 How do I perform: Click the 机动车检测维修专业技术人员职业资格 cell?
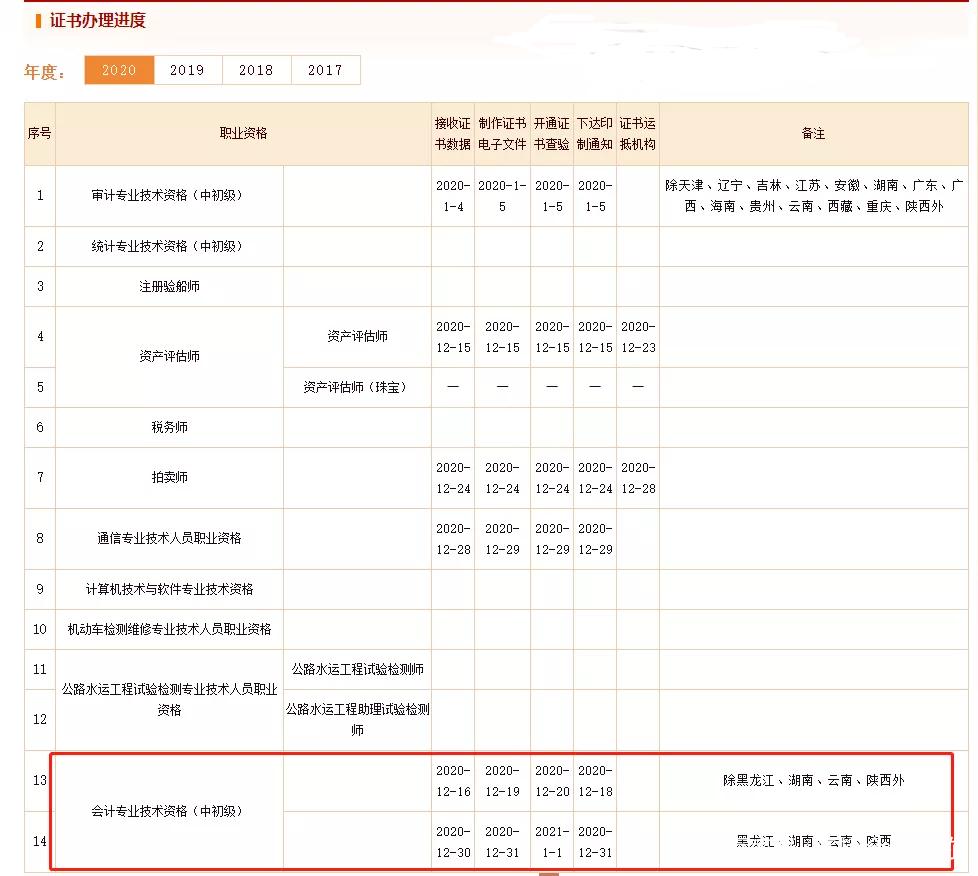pos(169,629)
